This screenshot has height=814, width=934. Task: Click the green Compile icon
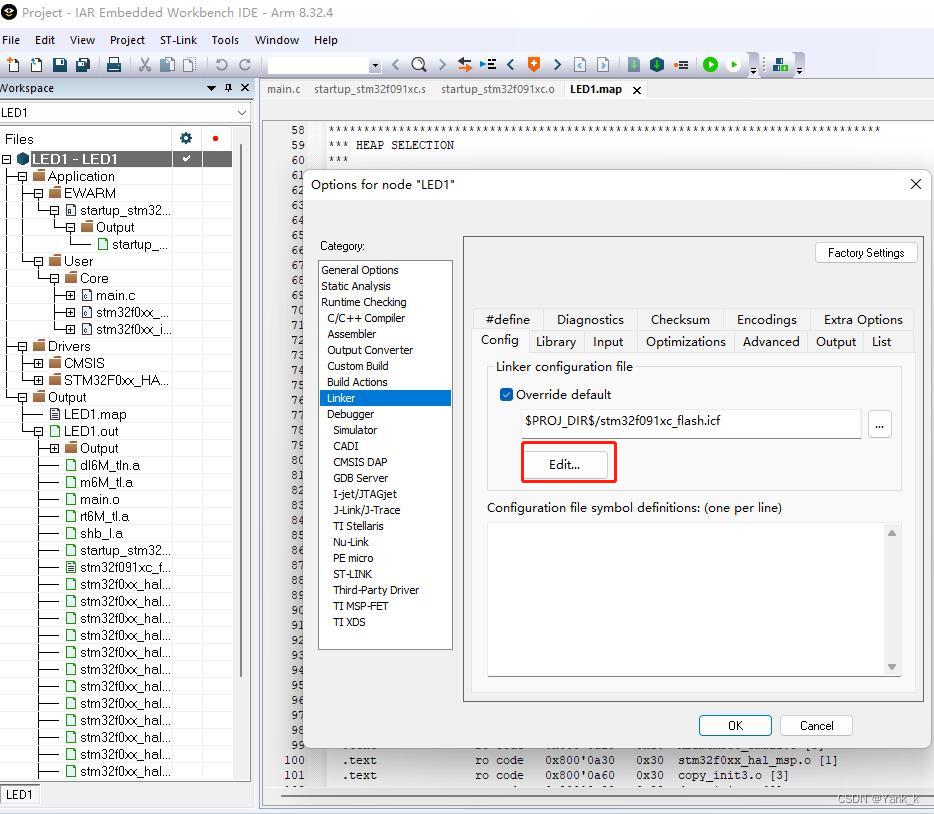(x=634, y=64)
